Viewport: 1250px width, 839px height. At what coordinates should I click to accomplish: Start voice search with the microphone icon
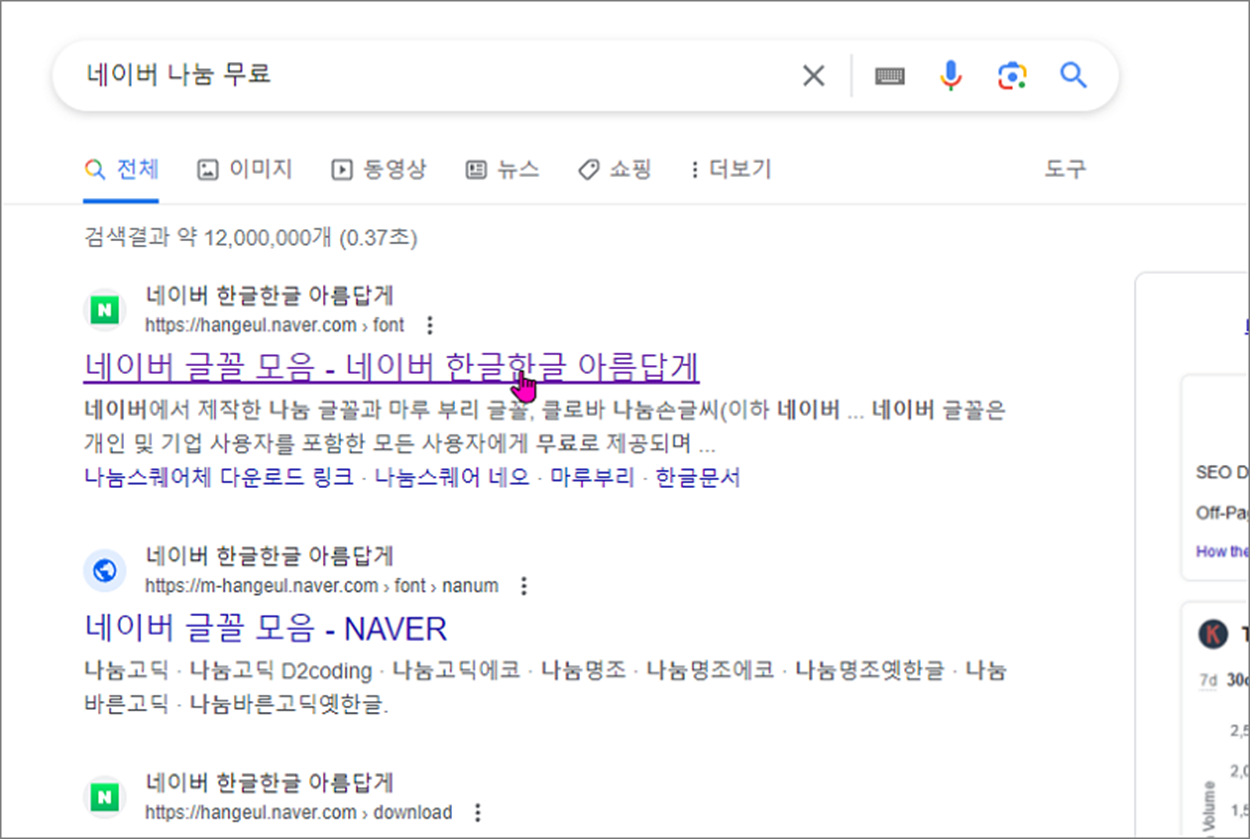coord(950,76)
